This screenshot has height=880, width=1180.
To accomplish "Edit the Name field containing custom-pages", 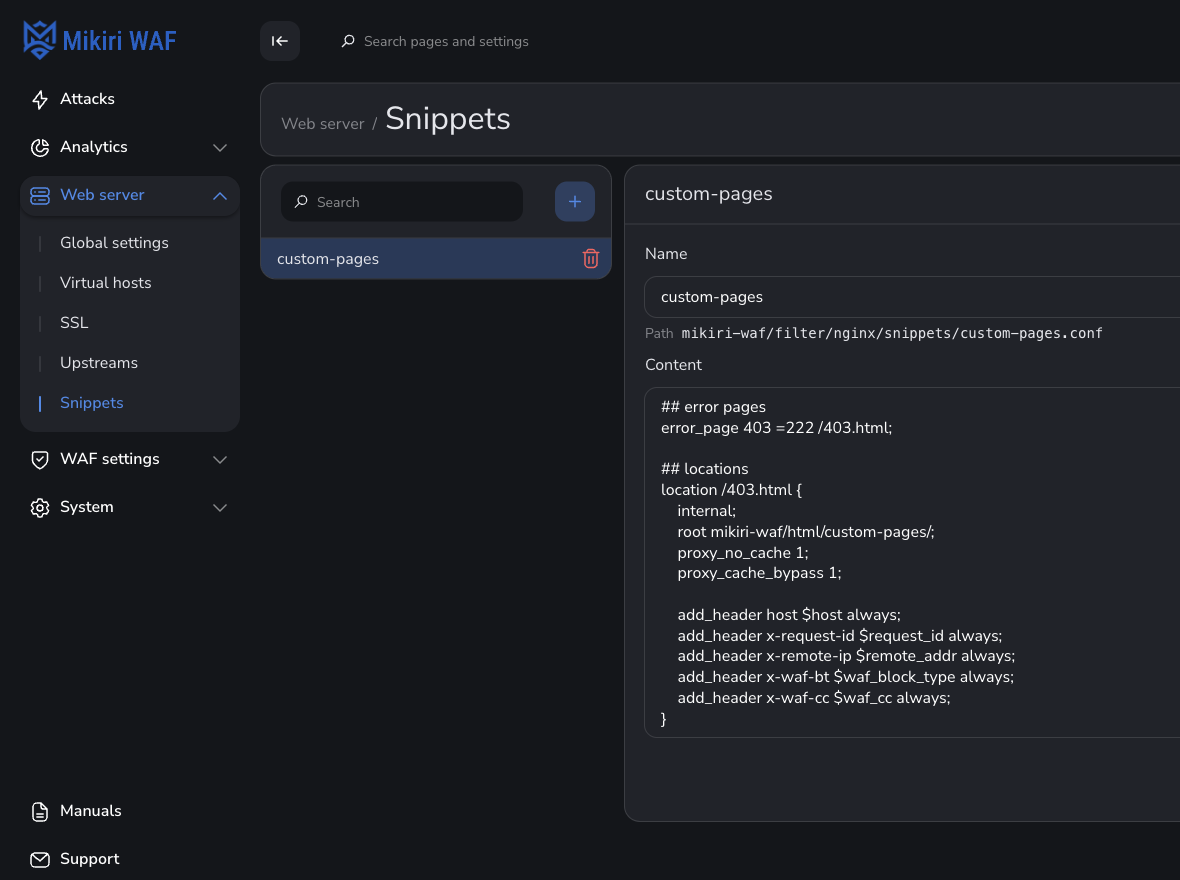I will [912, 297].
